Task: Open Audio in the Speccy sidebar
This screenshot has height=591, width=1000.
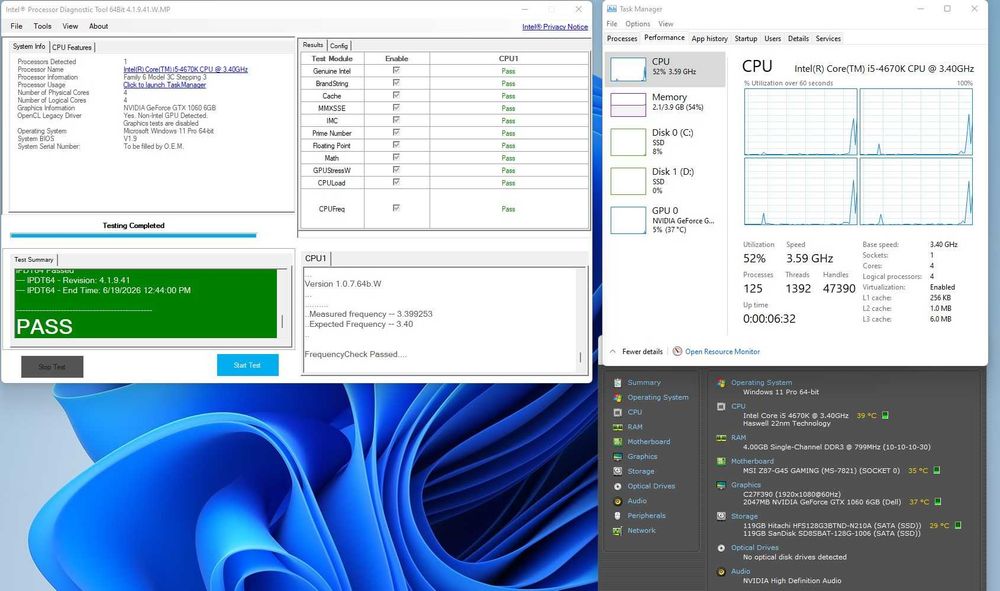Action: click(x=637, y=500)
